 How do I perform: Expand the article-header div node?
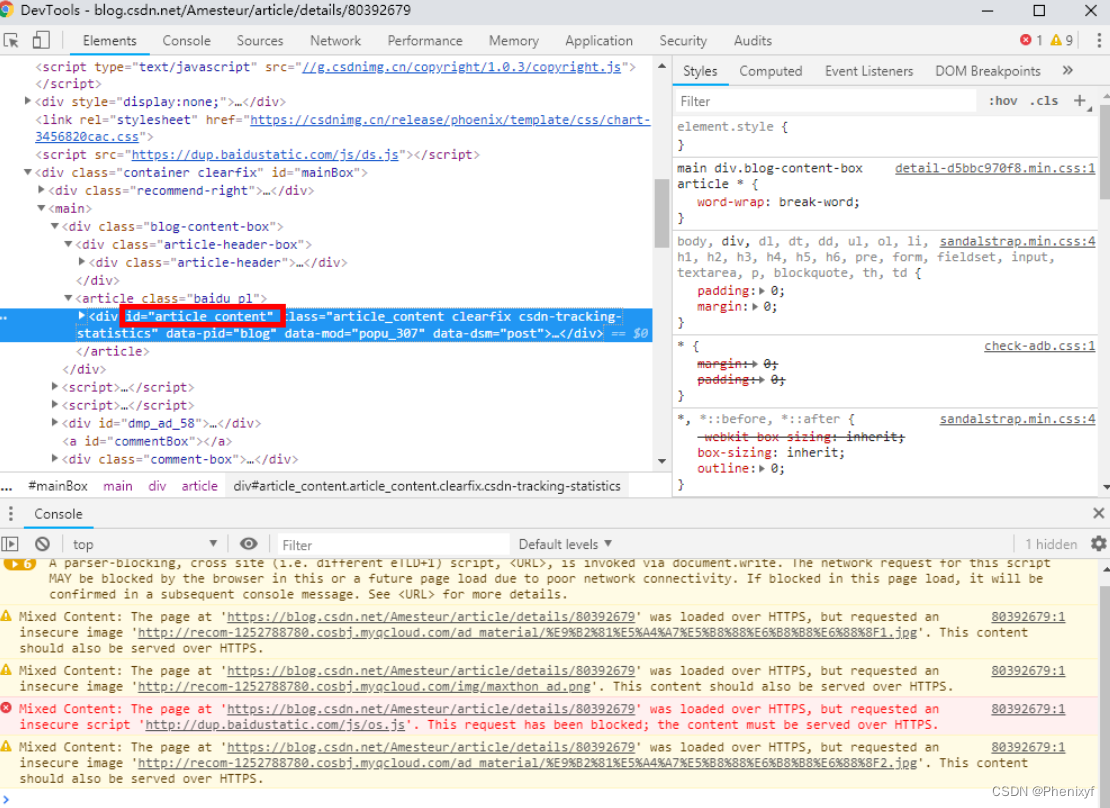(81, 262)
